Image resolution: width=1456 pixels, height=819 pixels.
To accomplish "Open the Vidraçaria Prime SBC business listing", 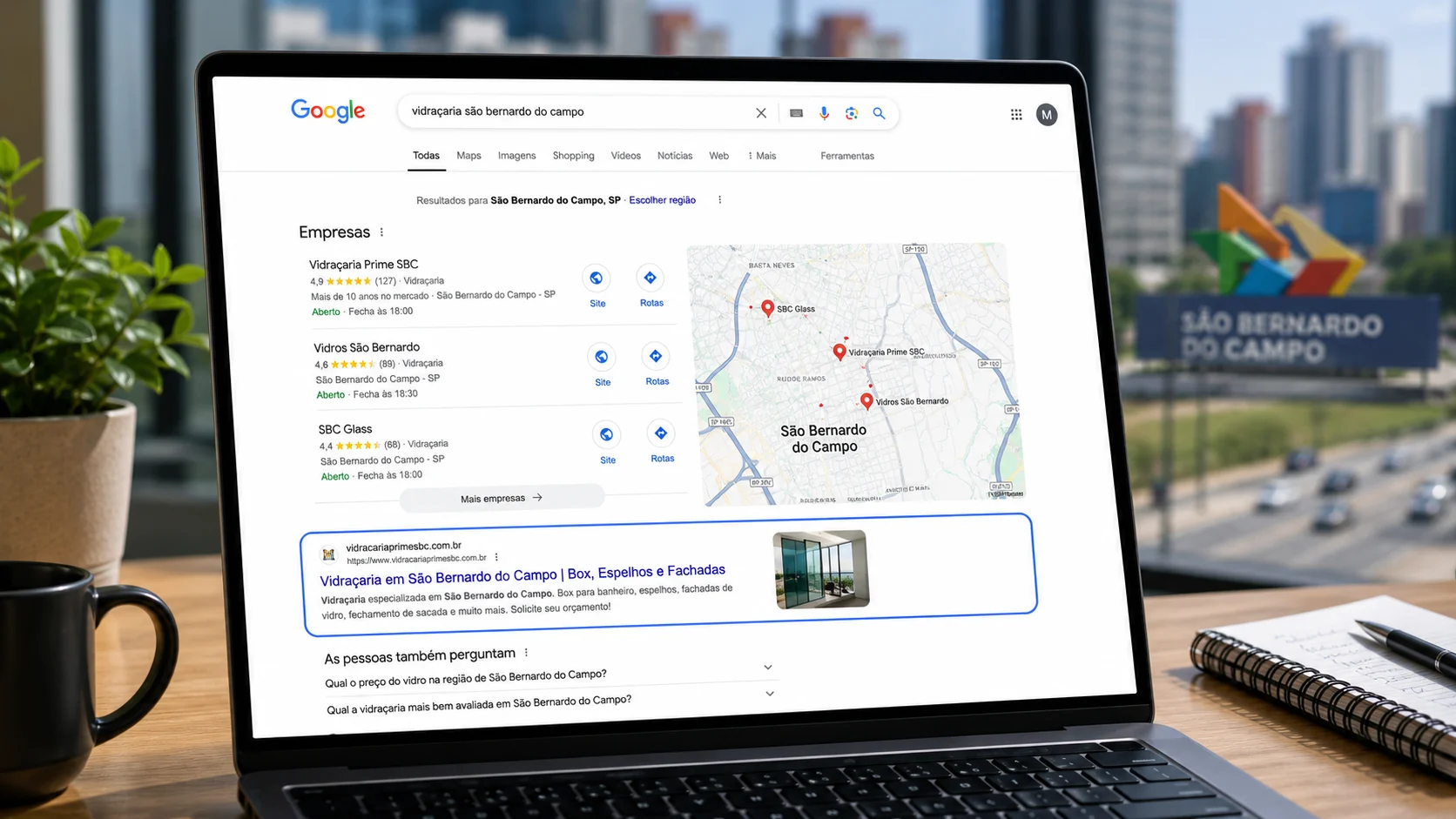I will click(363, 265).
